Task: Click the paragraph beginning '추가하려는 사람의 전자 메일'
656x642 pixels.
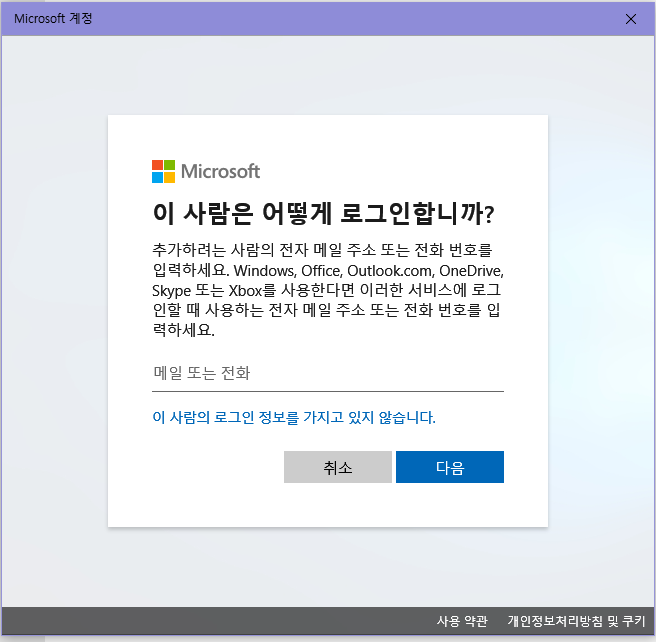Action: (328, 290)
